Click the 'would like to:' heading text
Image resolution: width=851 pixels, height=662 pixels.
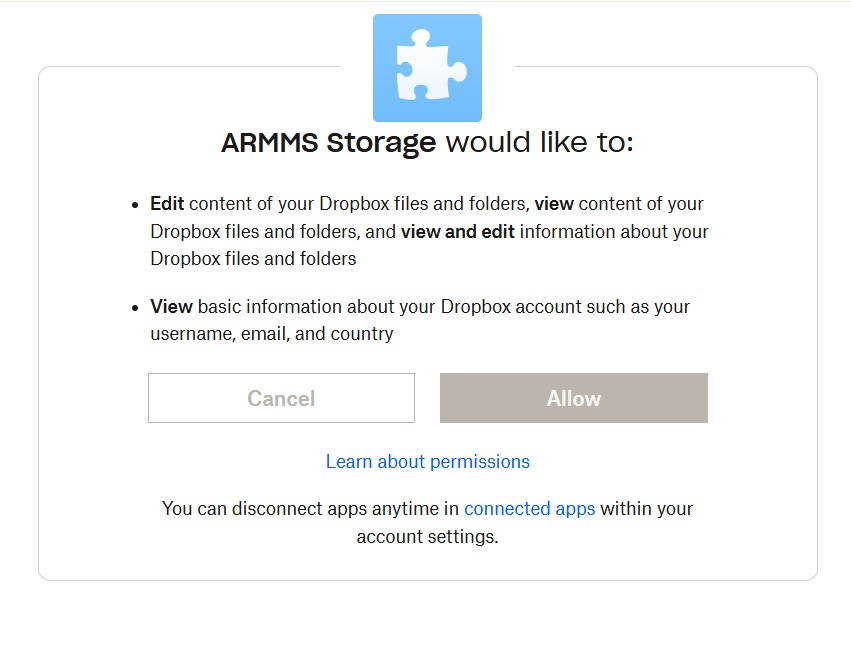coord(539,143)
